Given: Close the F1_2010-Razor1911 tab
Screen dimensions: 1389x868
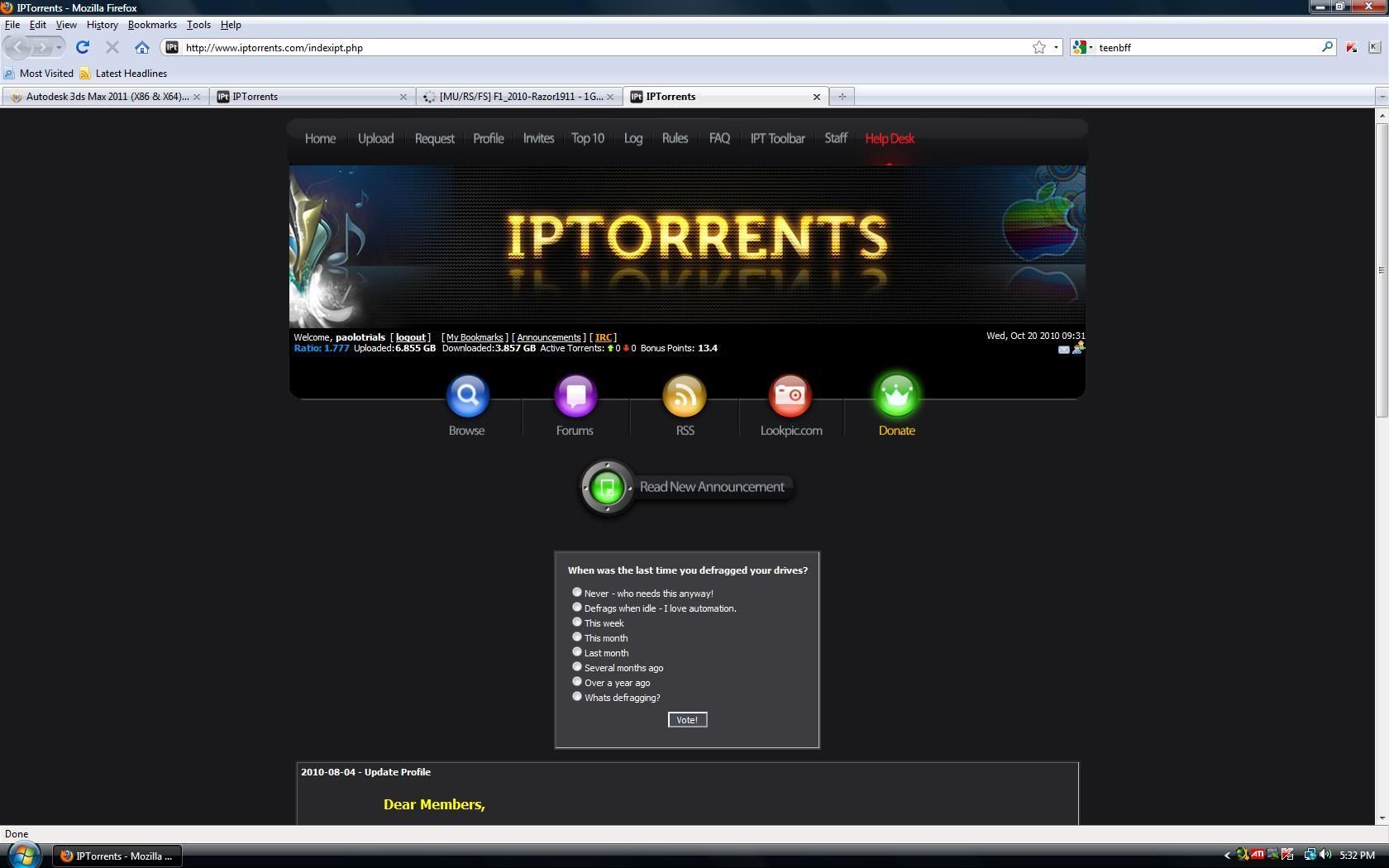Looking at the screenshot, I should tap(610, 97).
